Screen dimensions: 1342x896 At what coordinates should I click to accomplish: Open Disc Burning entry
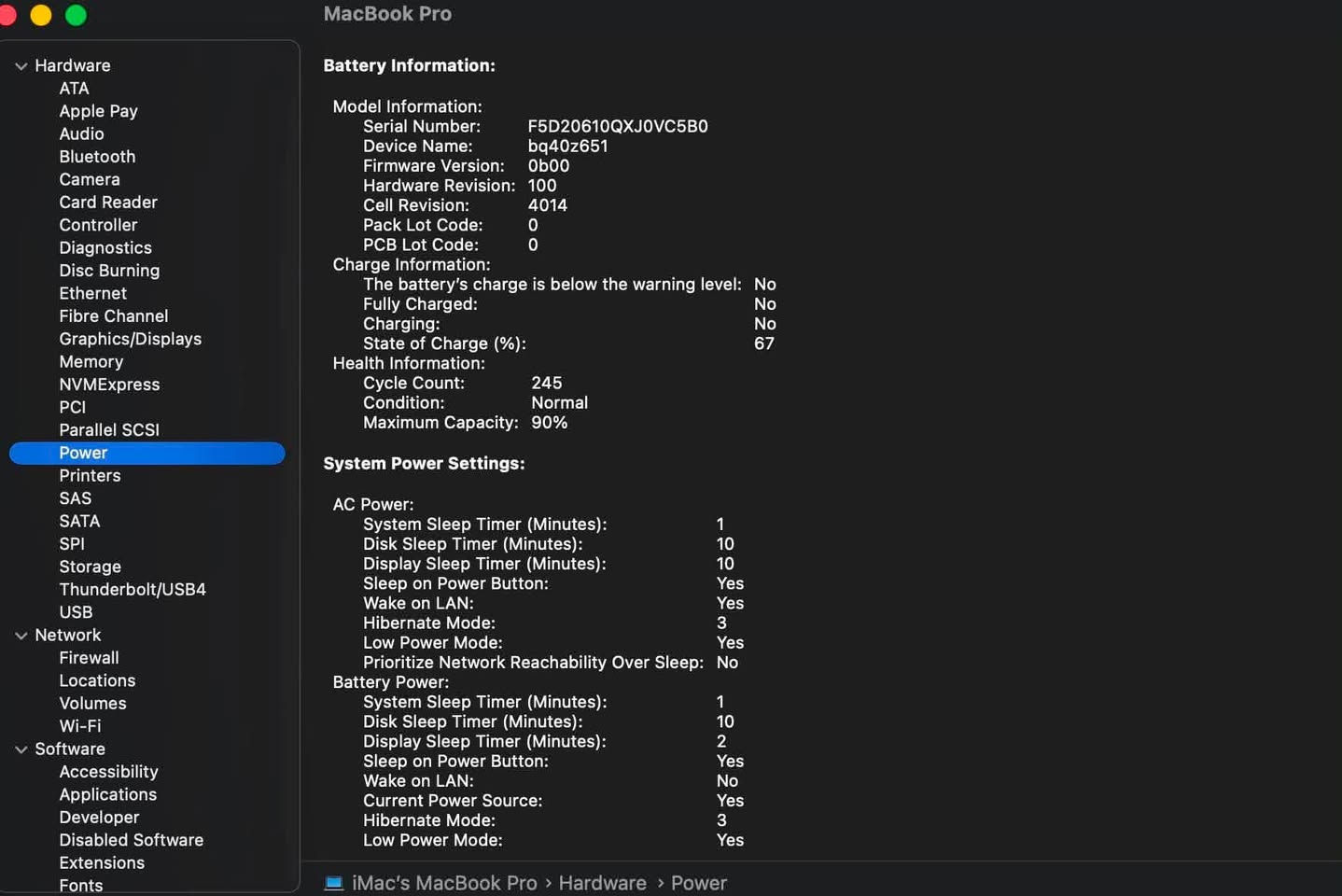click(109, 271)
